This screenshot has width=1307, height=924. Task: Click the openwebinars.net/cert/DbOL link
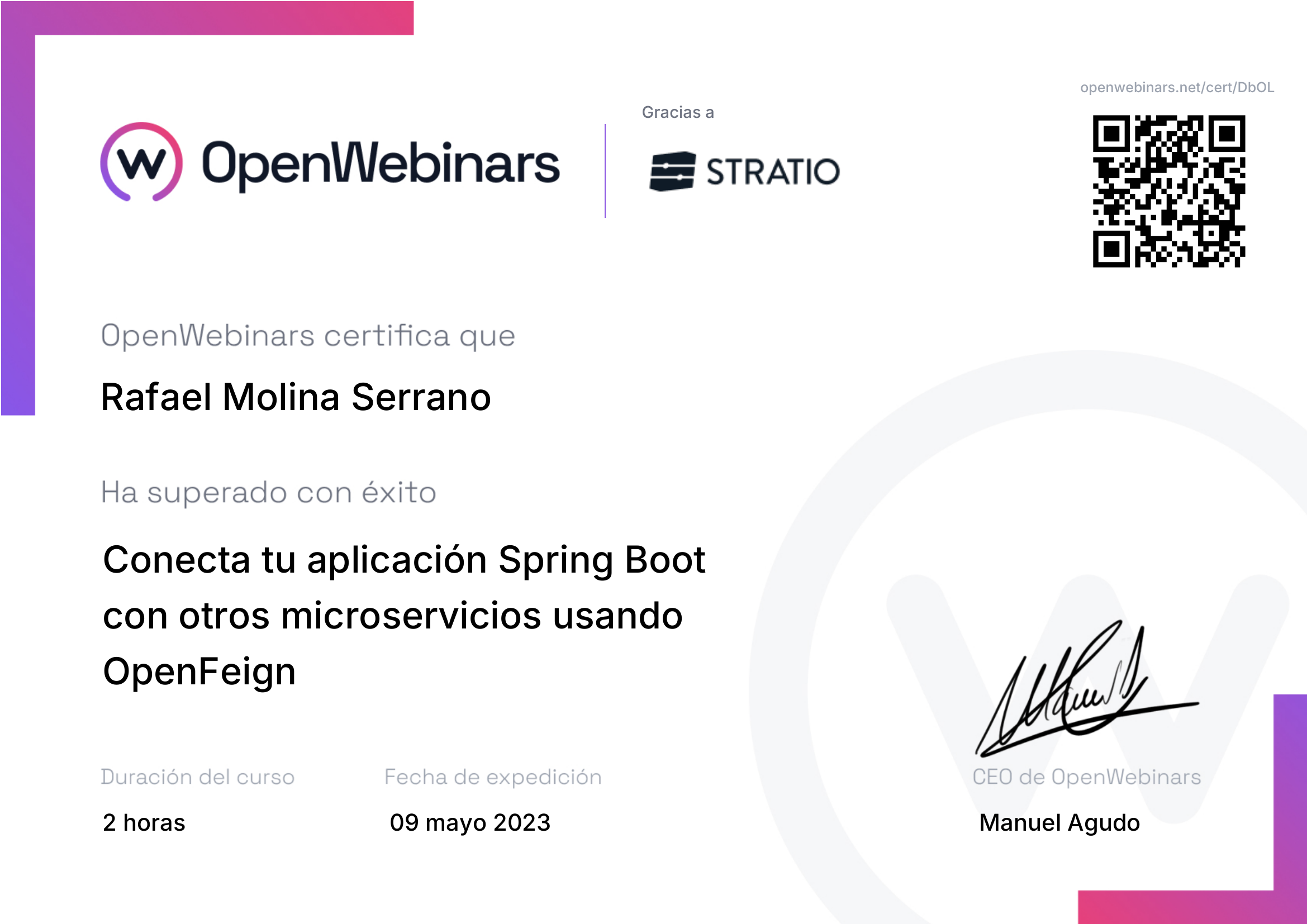(x=1176, y=87)
